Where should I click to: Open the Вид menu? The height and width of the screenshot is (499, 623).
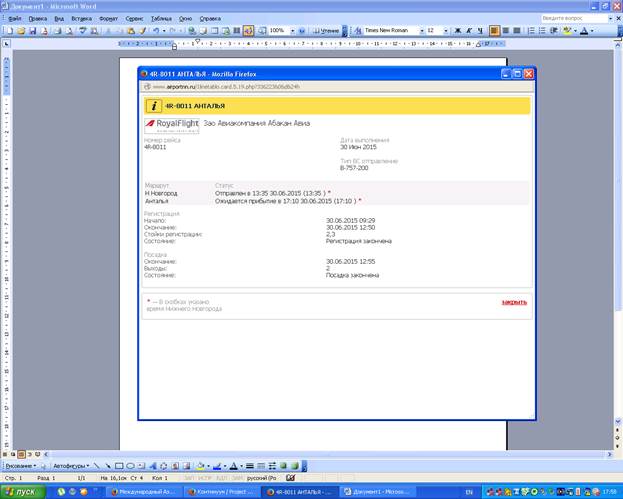point(59,19)
